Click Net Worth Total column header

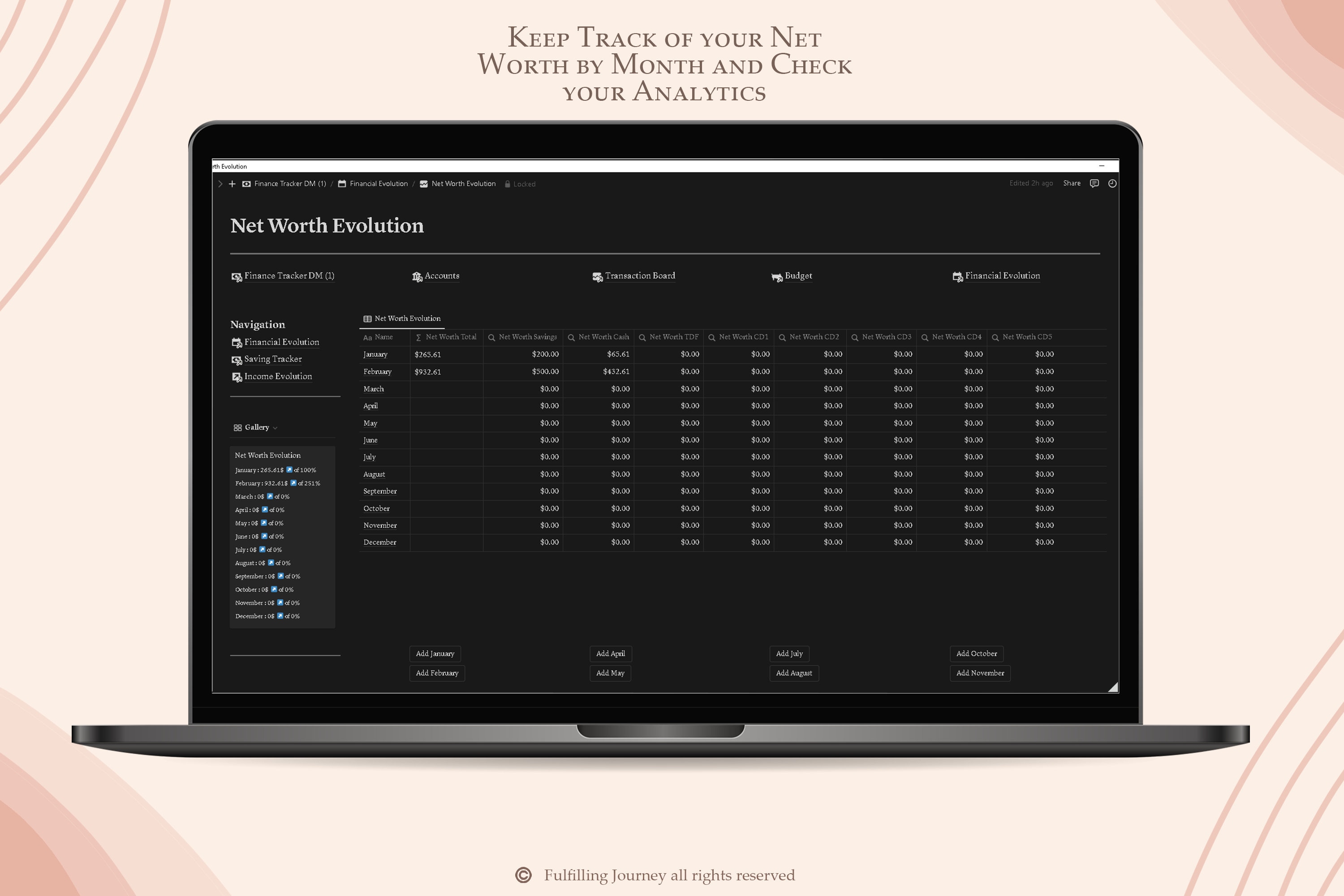[447, 338]
